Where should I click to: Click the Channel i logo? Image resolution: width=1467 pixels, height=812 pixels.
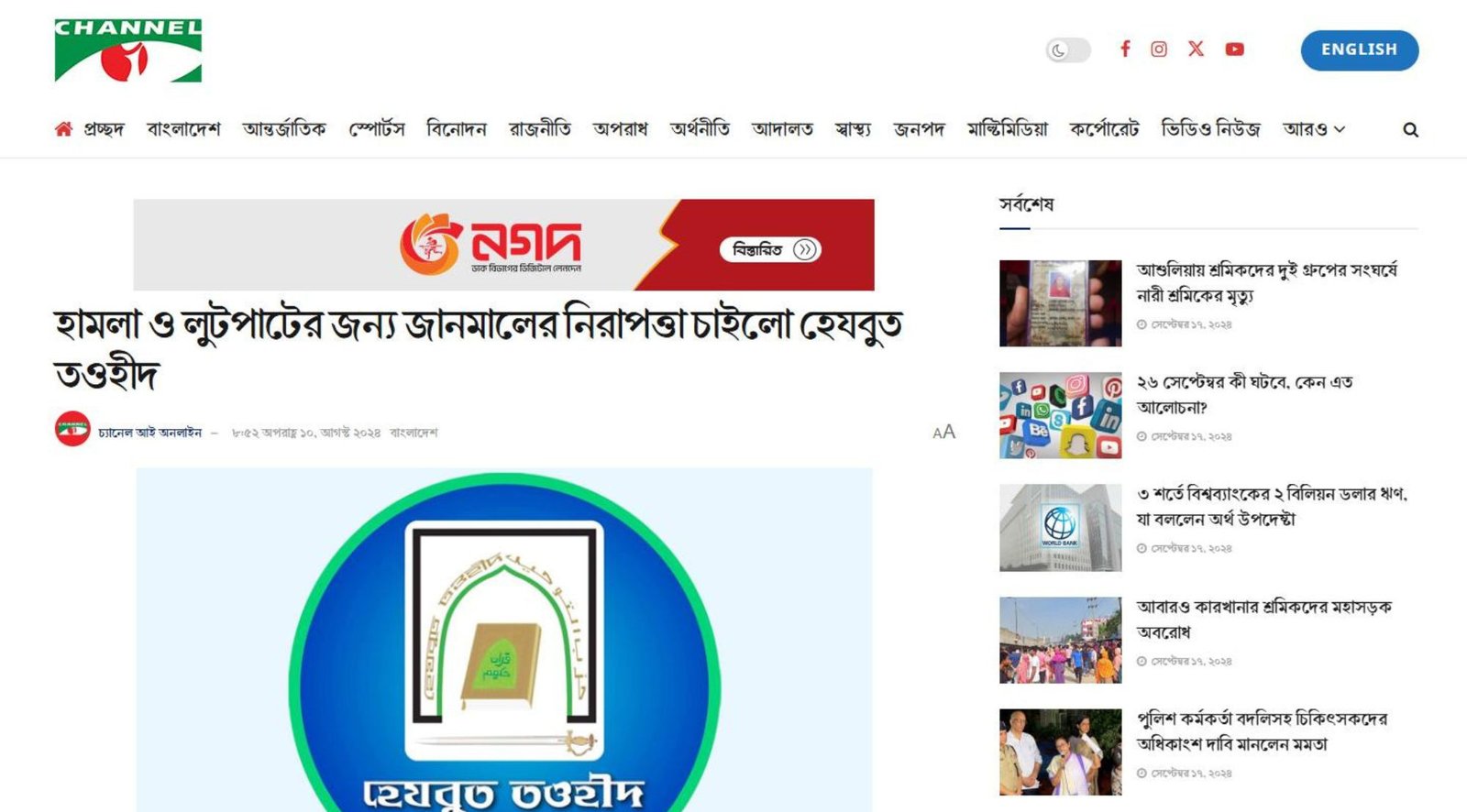pos(127,50)
